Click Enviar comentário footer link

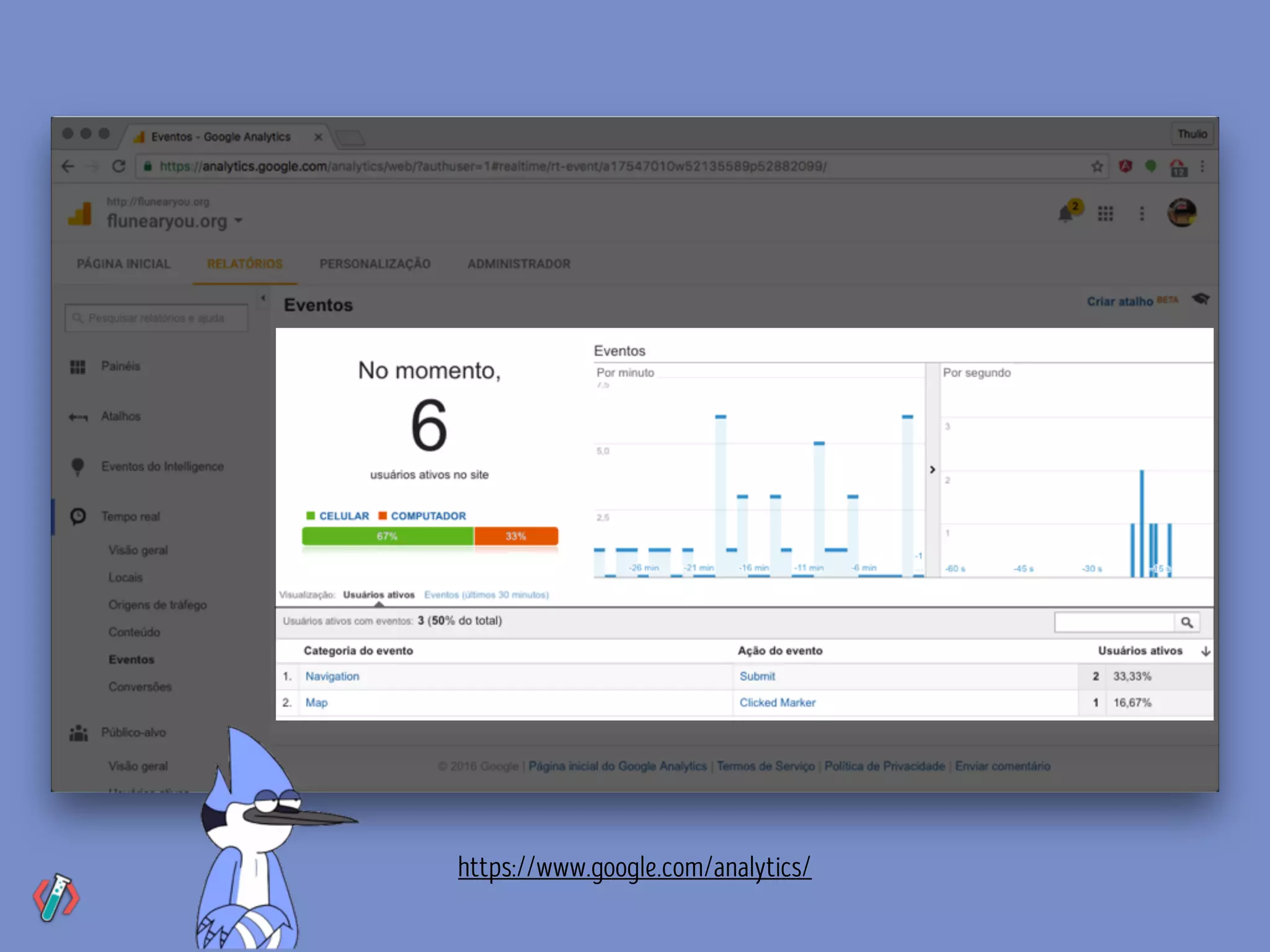[x=1003, y=767]
